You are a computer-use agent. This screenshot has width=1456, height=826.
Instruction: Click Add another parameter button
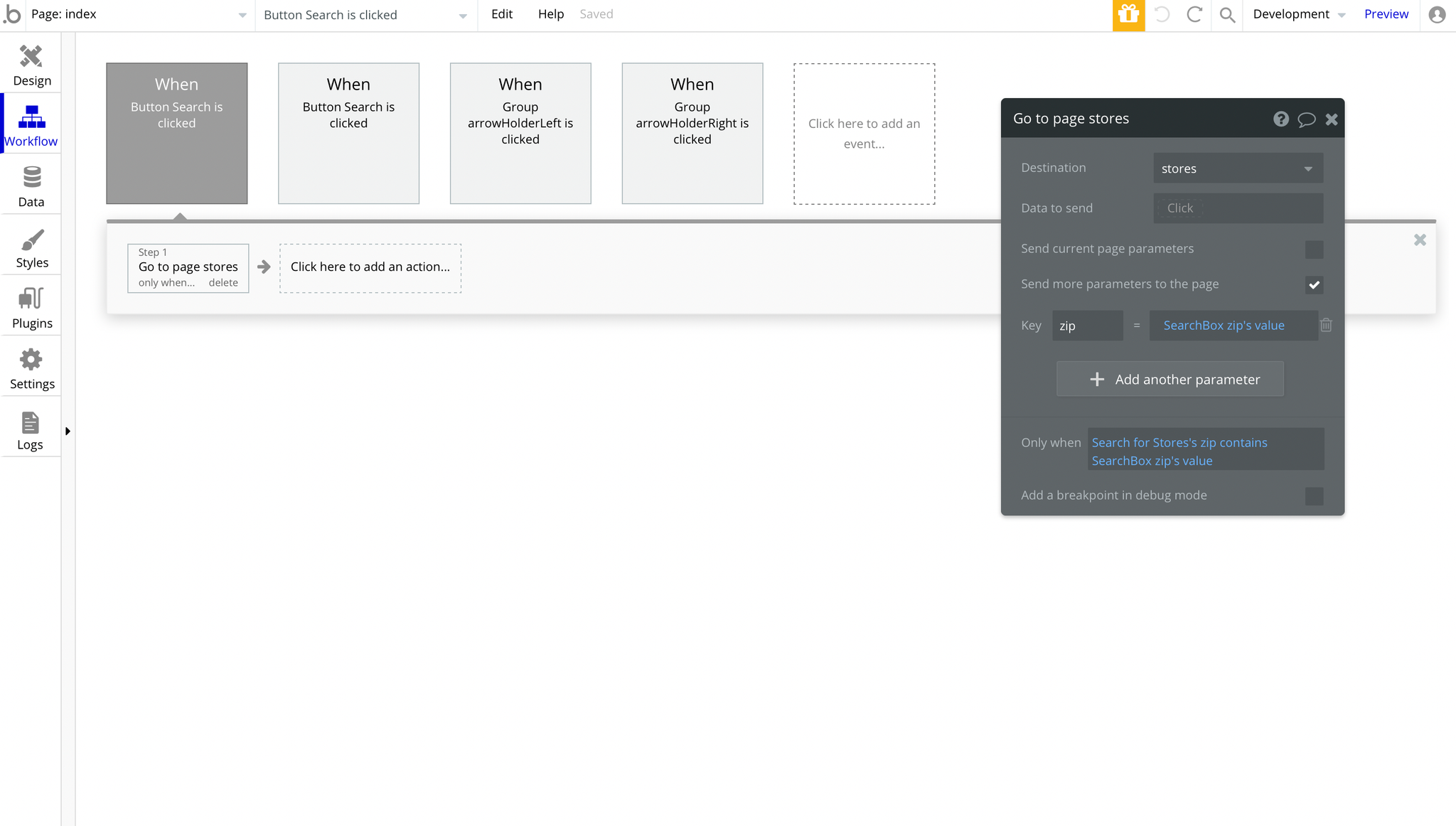[1169, 379]
